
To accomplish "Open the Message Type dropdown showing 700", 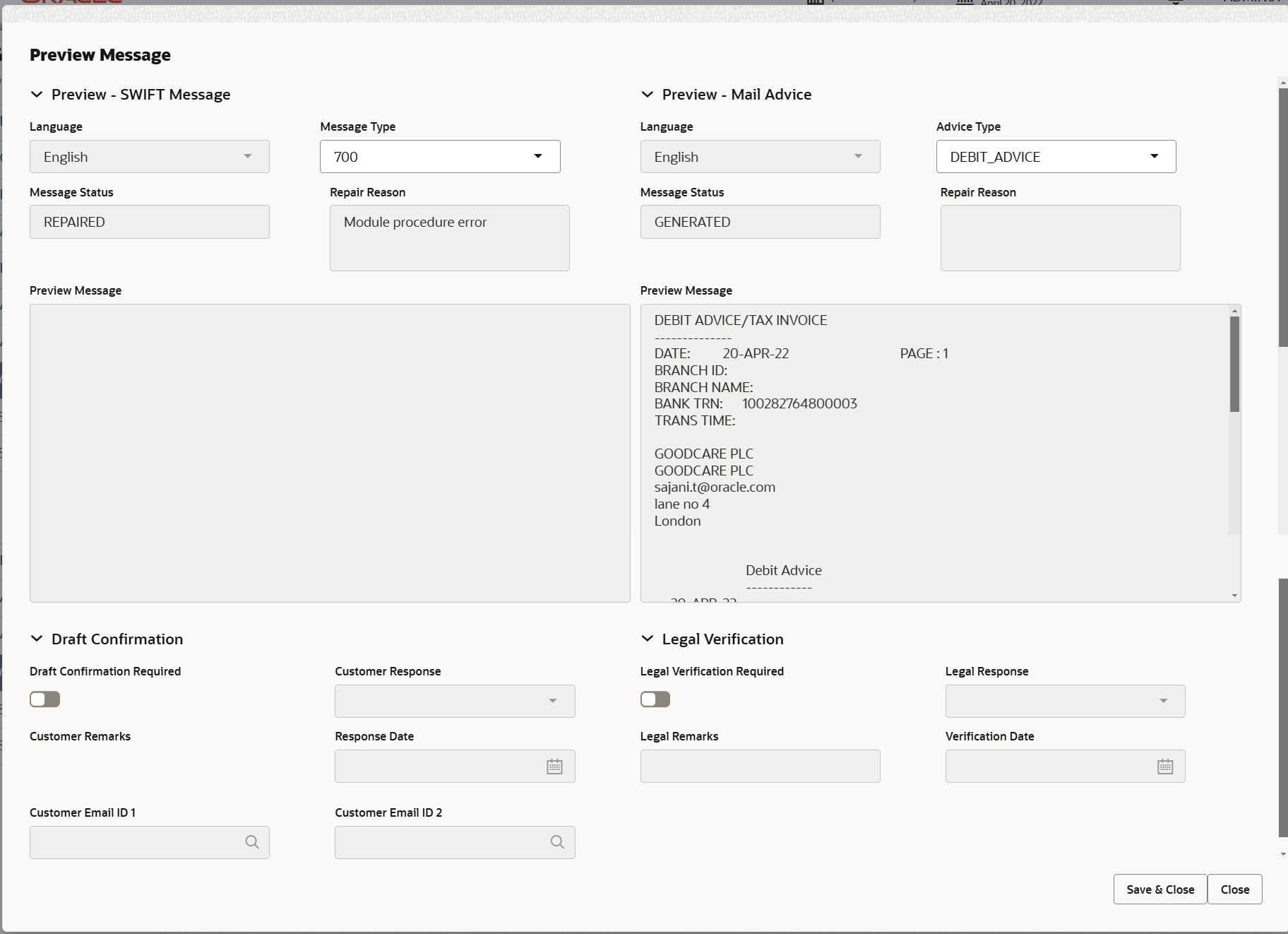I will (439, 157).
